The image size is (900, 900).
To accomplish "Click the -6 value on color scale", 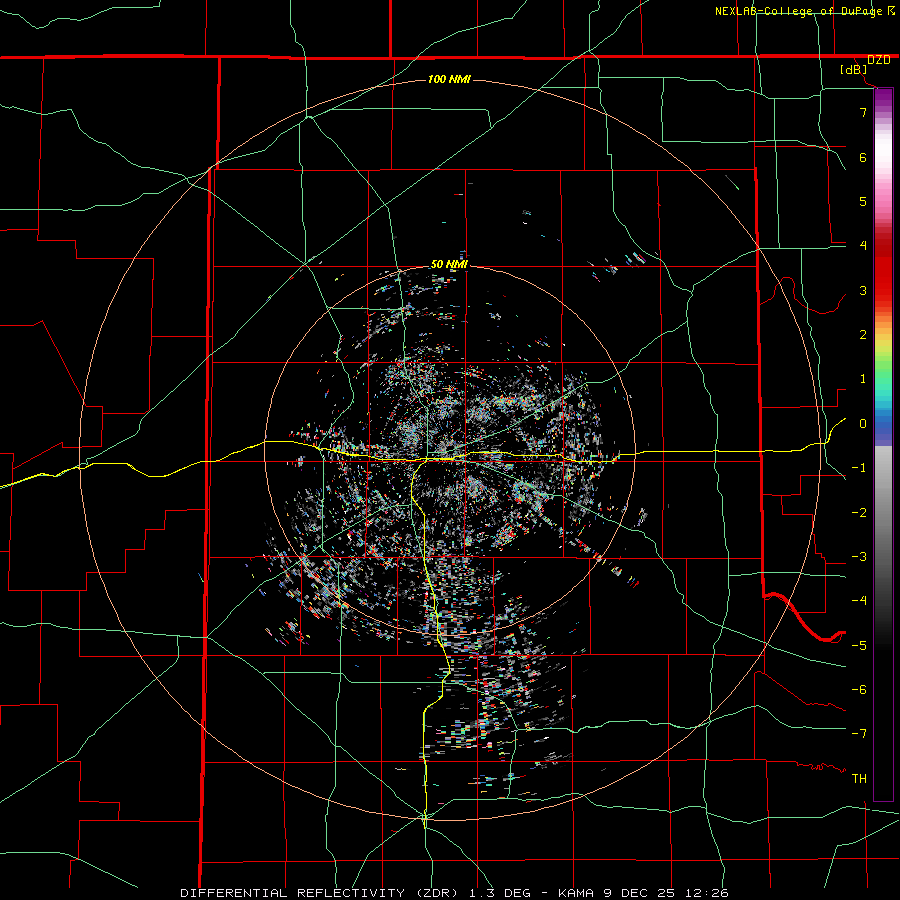I will click(859, 690).
